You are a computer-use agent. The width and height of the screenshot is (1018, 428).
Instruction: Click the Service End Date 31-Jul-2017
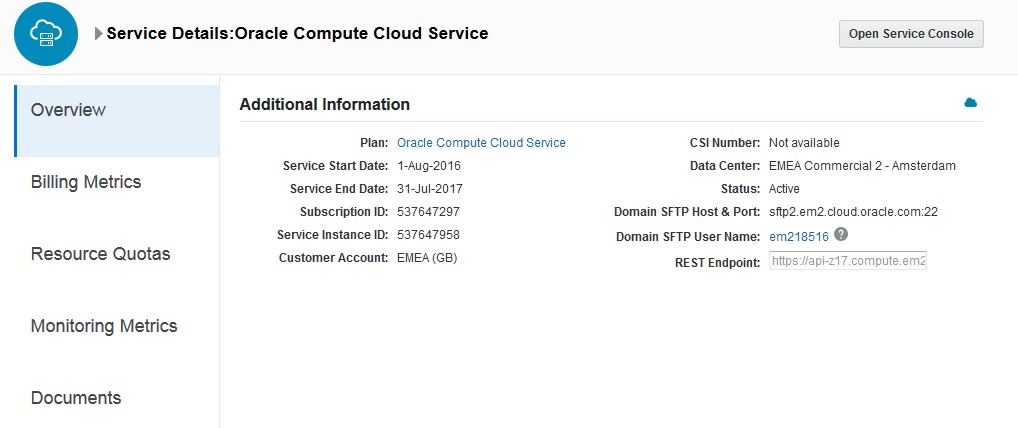pyautogui.click(x=430, y=189)
